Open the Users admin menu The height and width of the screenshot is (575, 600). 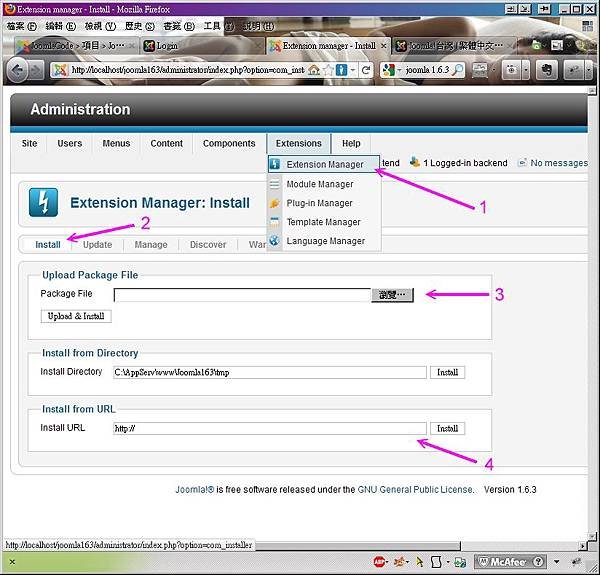pyautogui.click(x=70, y=143)
